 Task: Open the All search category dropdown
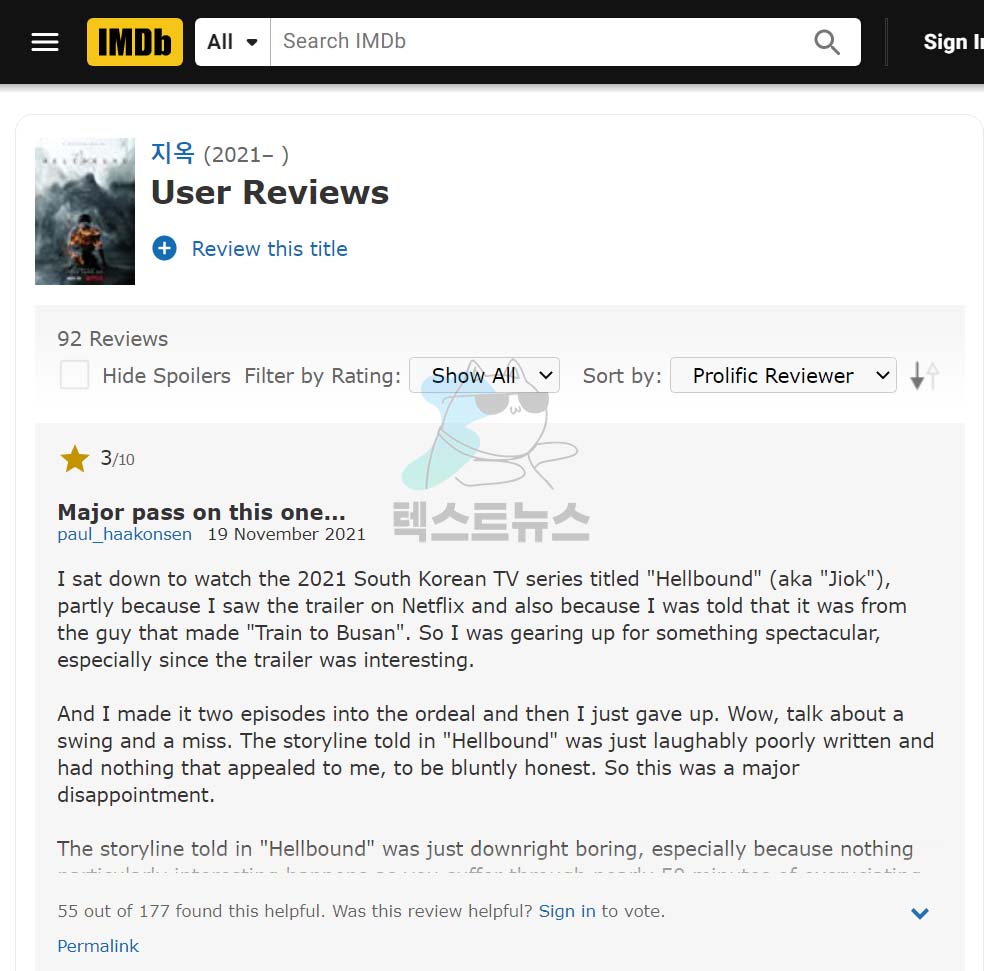point(233,42)
